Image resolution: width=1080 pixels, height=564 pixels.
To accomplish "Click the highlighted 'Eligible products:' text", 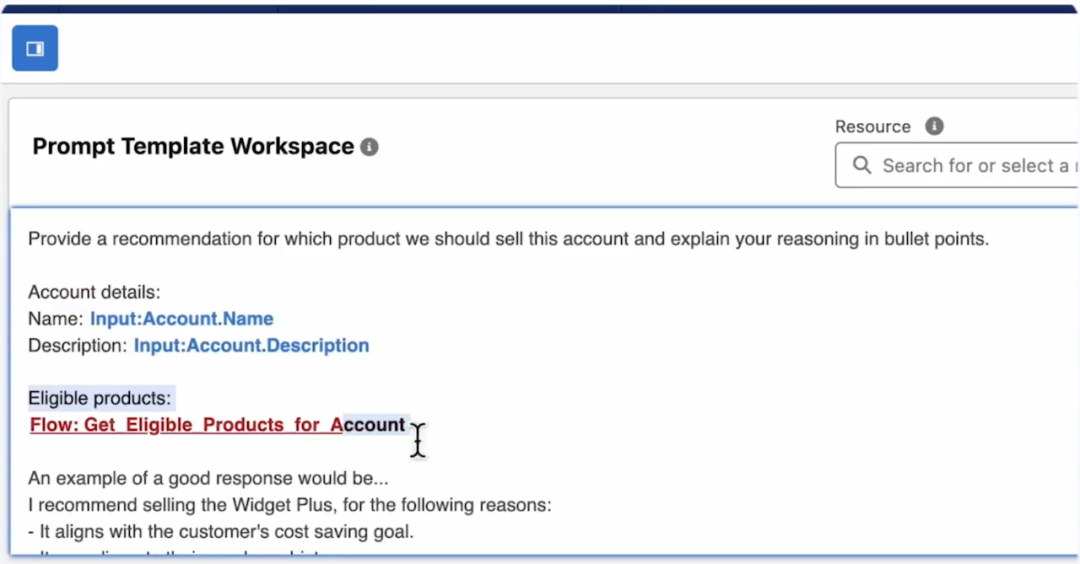I will click(100, 398).
